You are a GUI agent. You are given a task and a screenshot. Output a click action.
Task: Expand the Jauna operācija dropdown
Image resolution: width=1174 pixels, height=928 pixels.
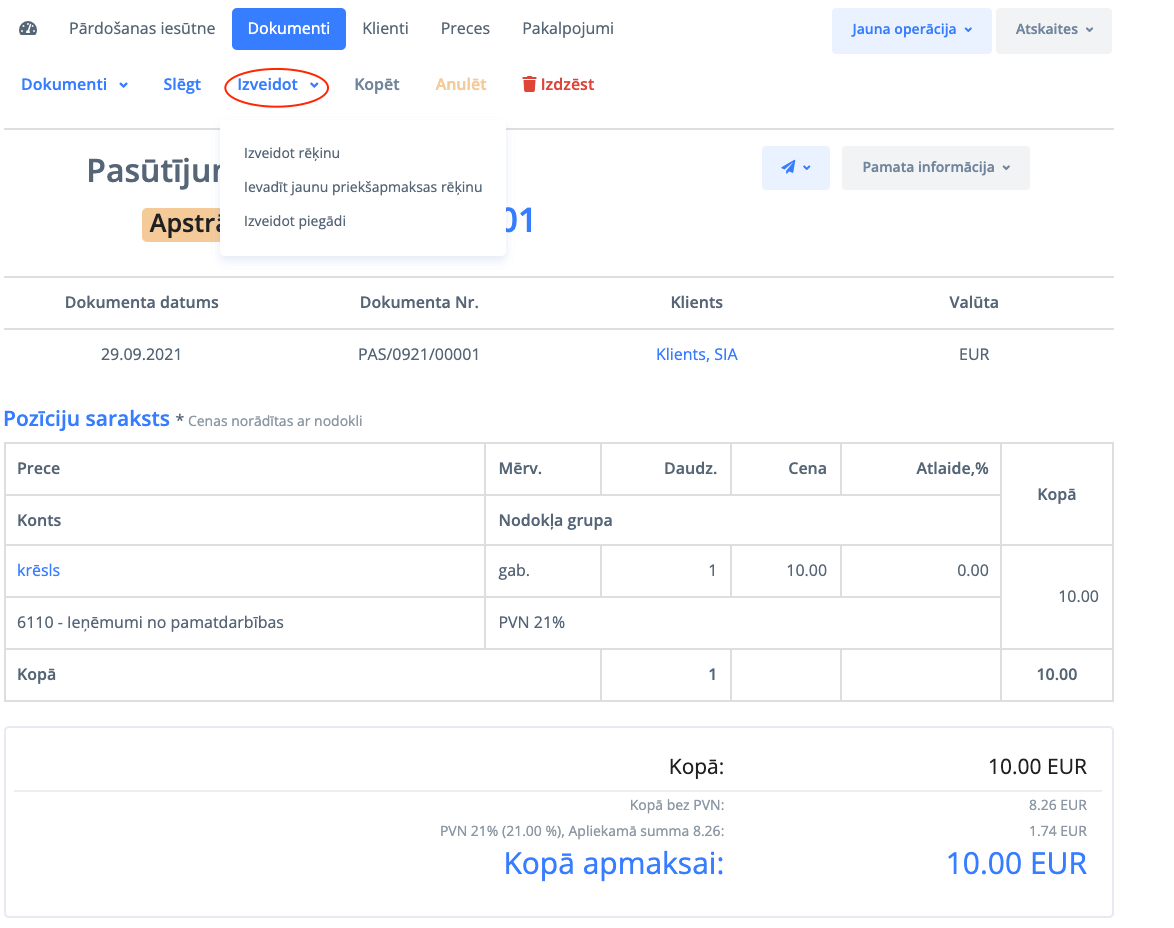[912, 30]
